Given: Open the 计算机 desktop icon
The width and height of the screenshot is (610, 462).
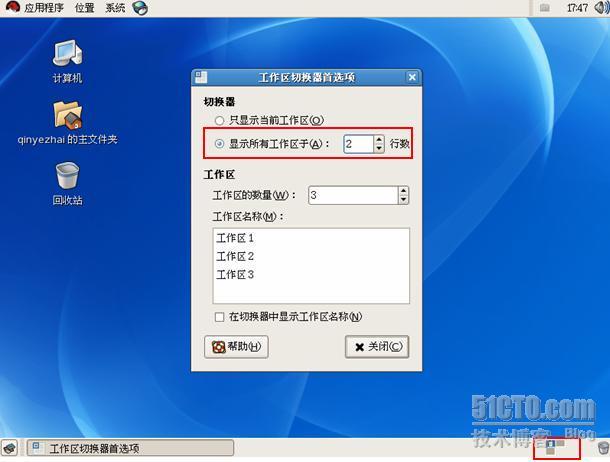Looking at the screenshot, I should pos(68,61).
